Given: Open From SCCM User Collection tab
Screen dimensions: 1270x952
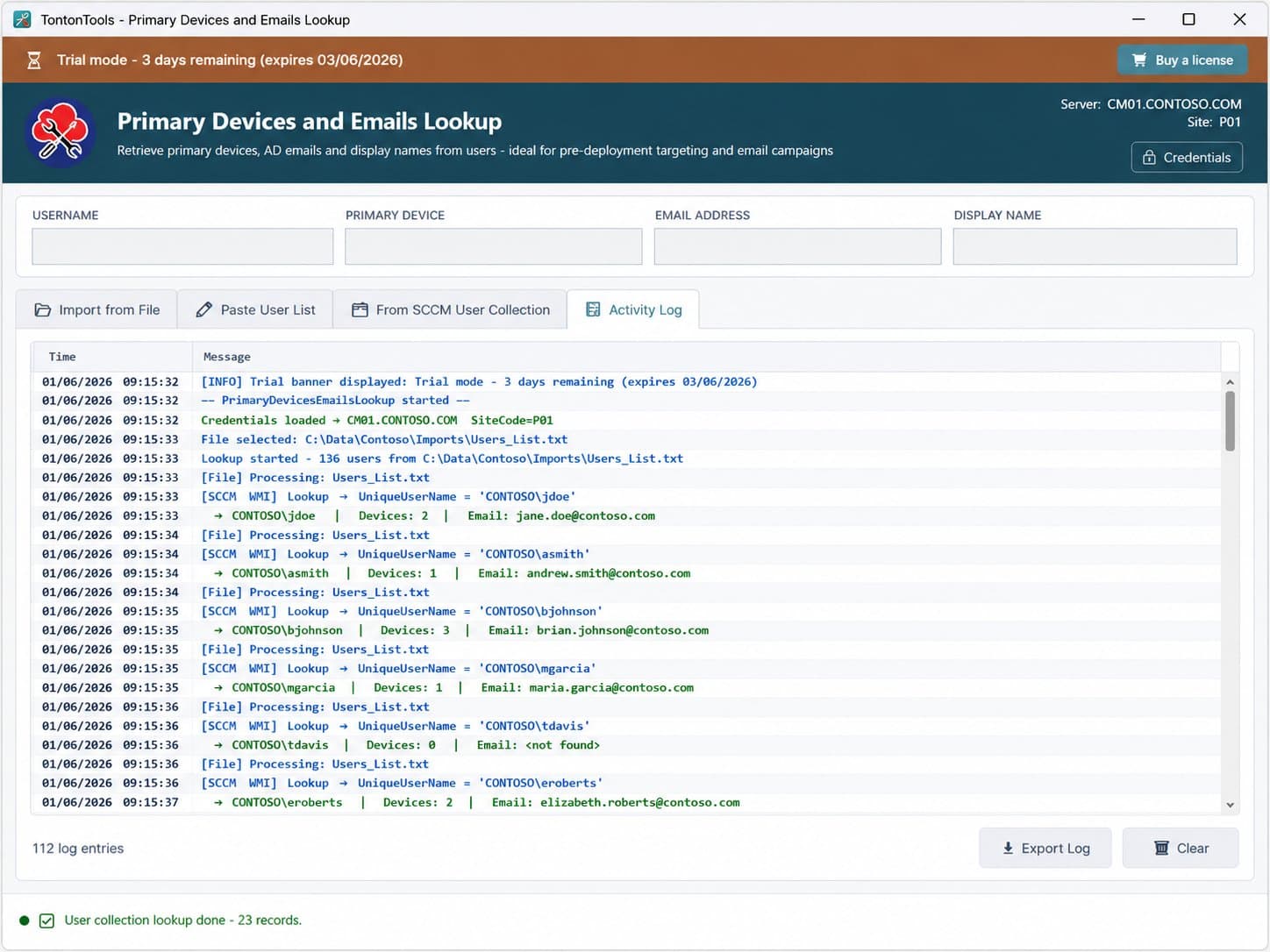Looking at the screenshot, I should (450, 309).
